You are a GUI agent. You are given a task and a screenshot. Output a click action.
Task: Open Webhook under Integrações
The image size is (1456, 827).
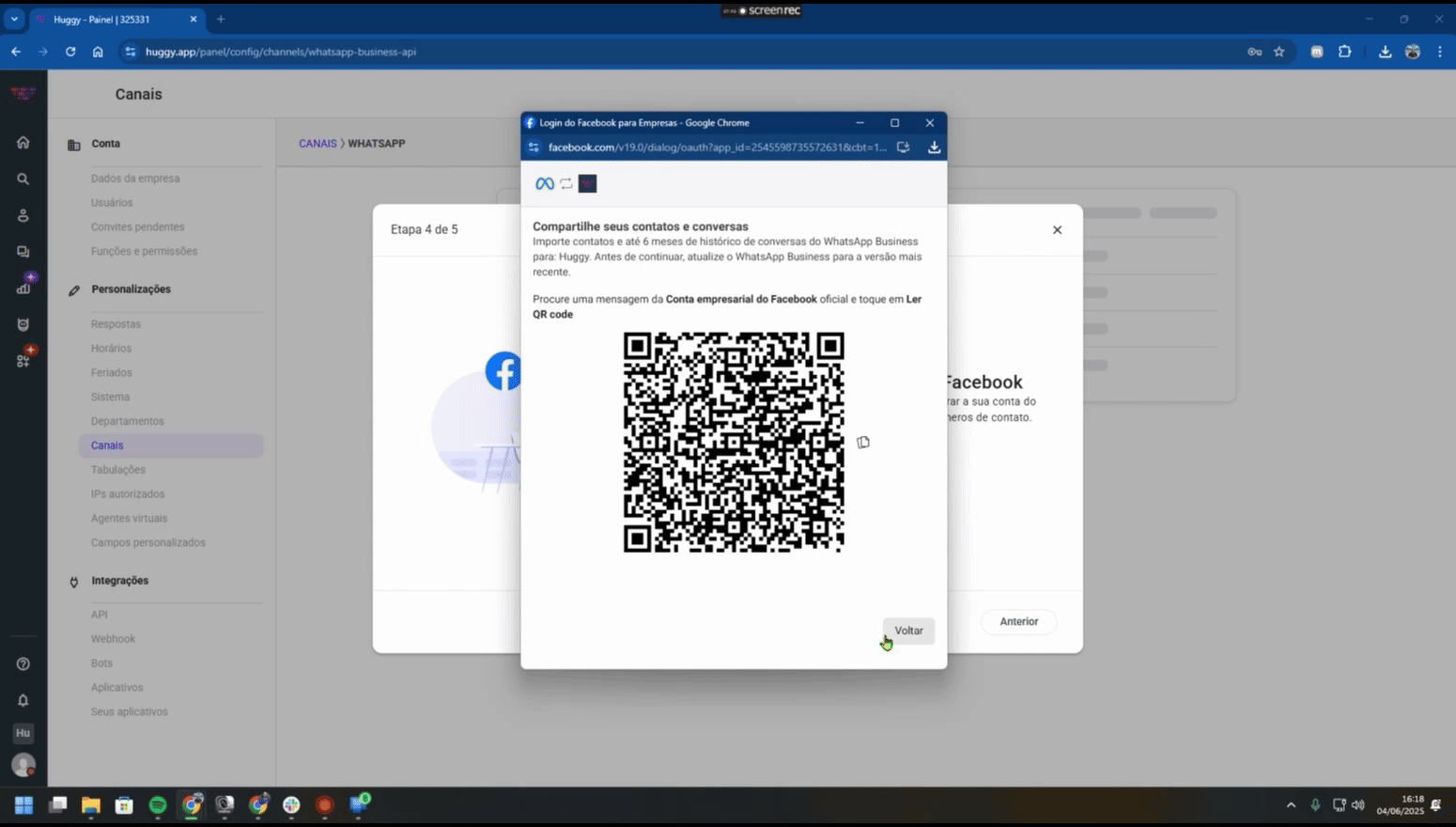pyautogui.click(x=113, y=639)
